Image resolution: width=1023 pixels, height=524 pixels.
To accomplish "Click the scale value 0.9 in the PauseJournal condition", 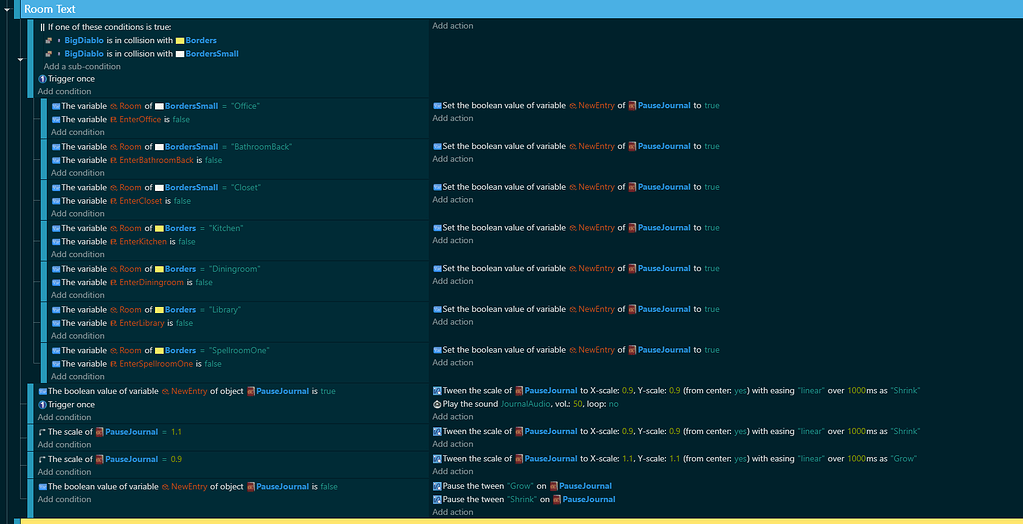I will point(176,459).
